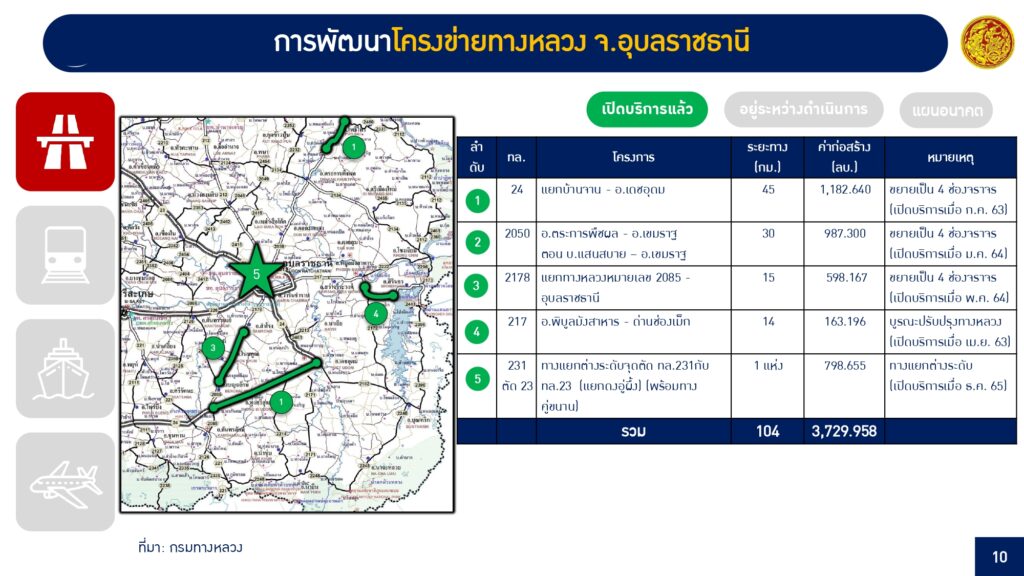Click green circle 5 in table

[477, 379]
